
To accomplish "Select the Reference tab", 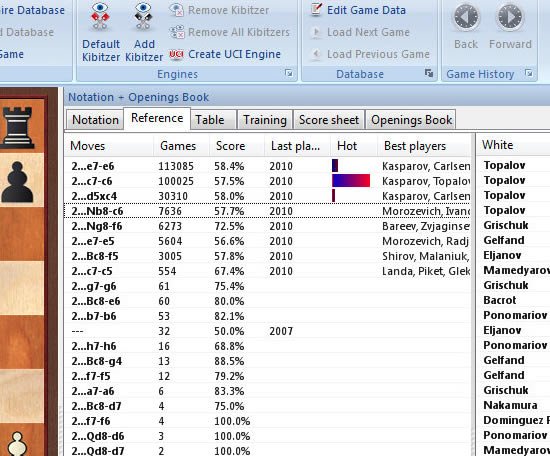I will [x=157, y=118].
